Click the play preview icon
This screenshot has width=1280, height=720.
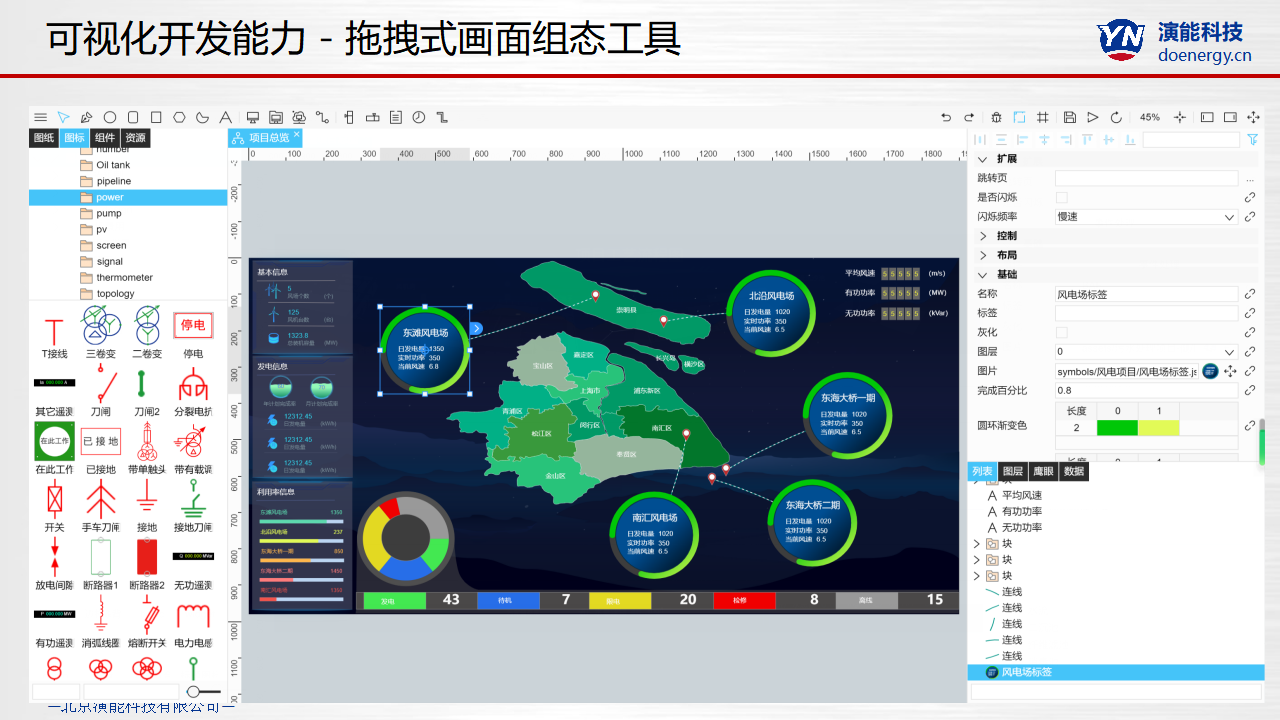click(x=1093, y=117)
